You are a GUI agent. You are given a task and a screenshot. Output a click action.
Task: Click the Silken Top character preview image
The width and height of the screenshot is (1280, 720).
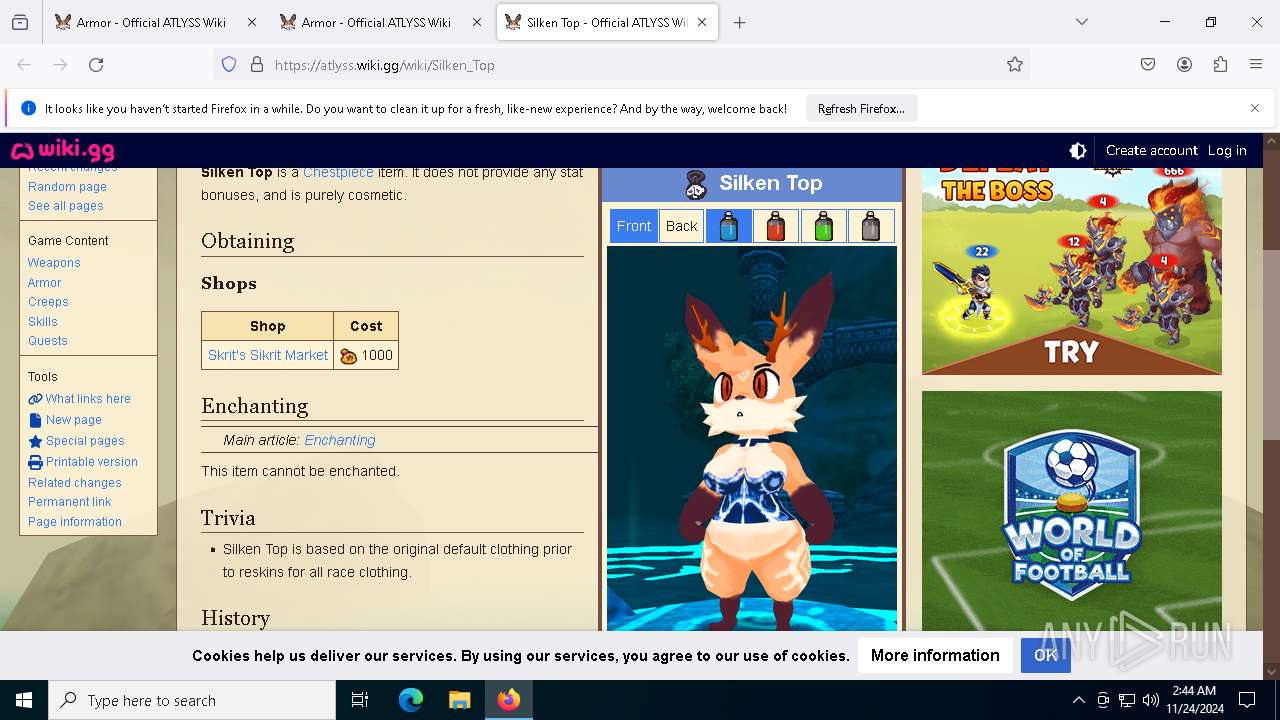pos(752,438)
